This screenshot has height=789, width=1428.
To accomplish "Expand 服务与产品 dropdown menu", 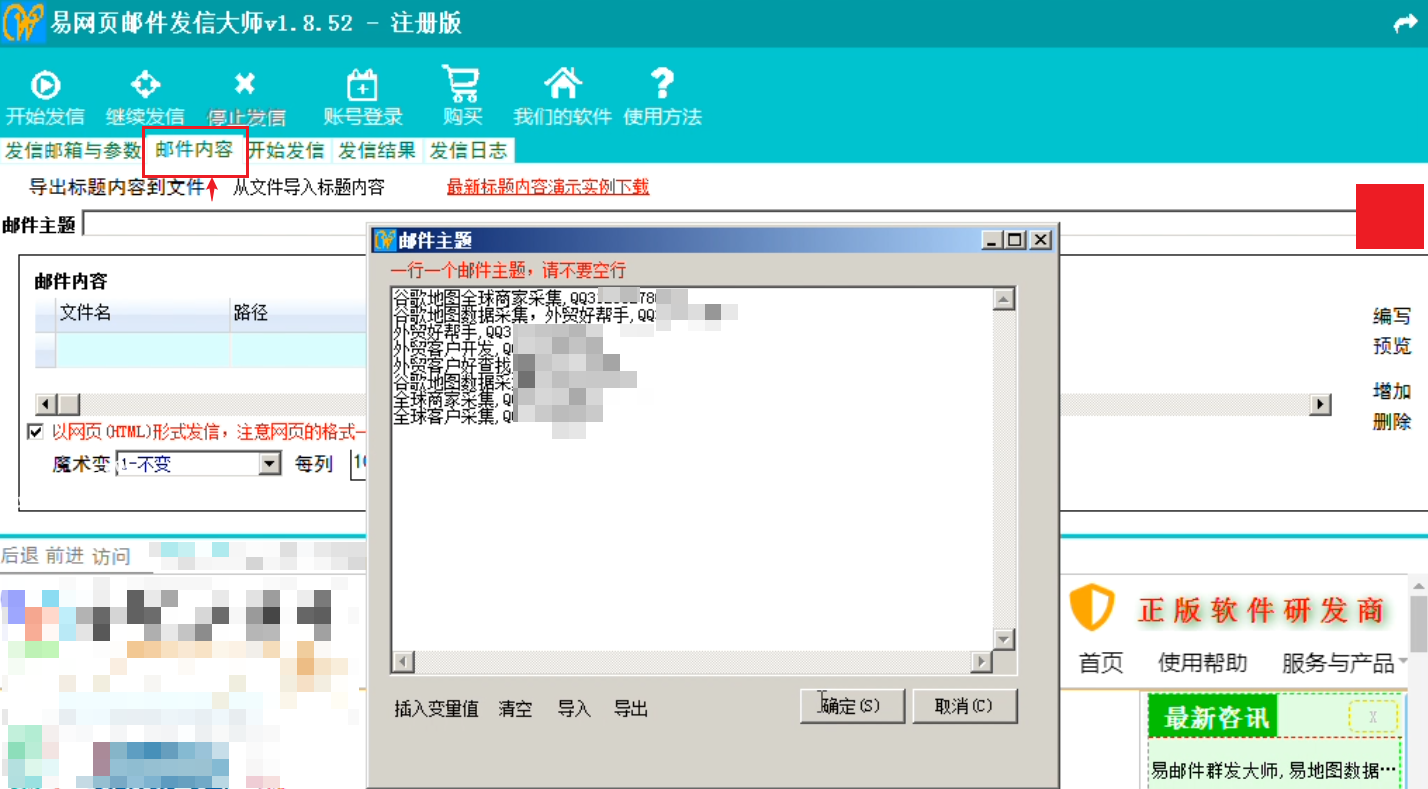I will (1345, 663).
